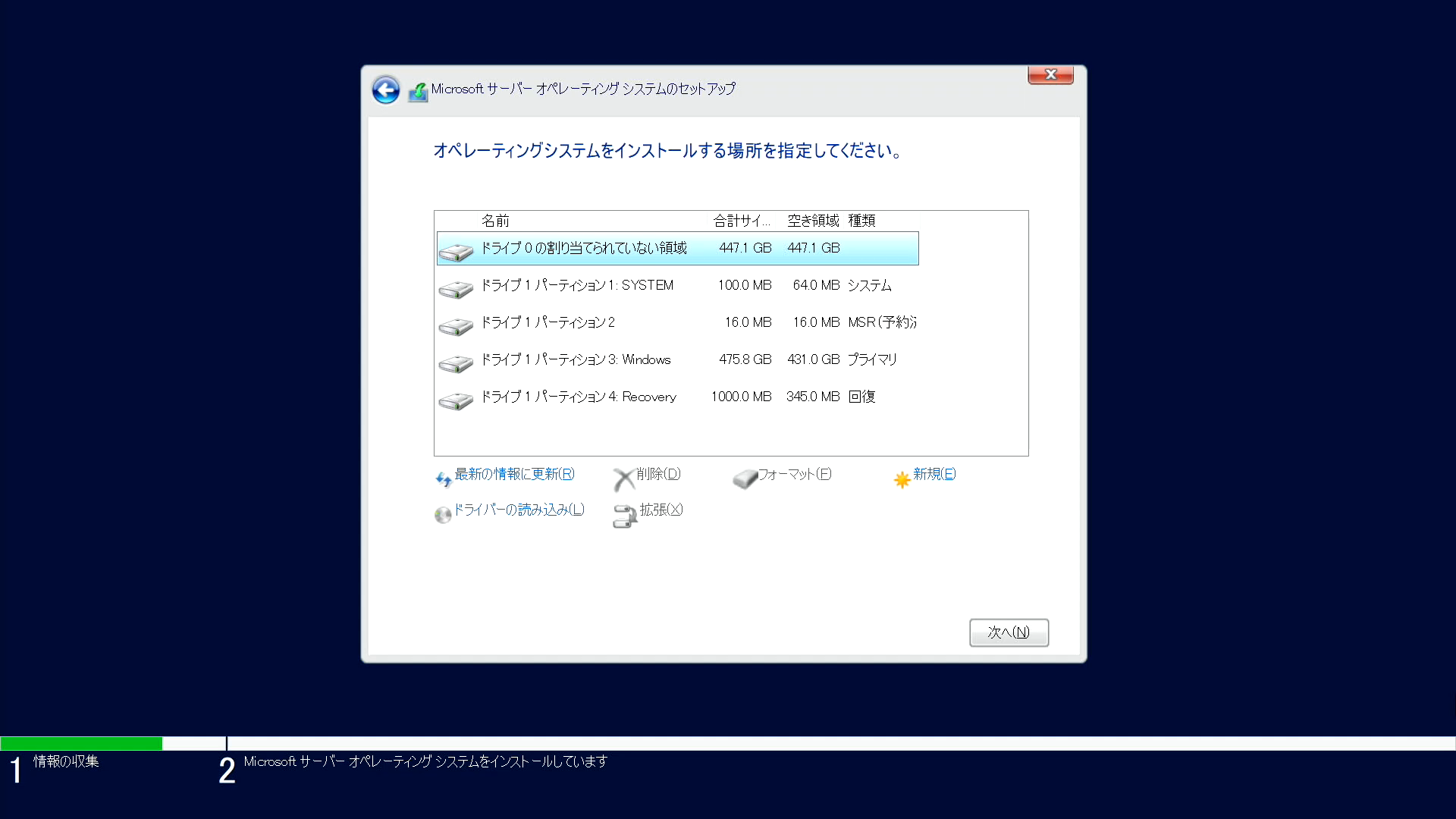Click step 2 Microsoft サーバー installing label

[425, 761]
